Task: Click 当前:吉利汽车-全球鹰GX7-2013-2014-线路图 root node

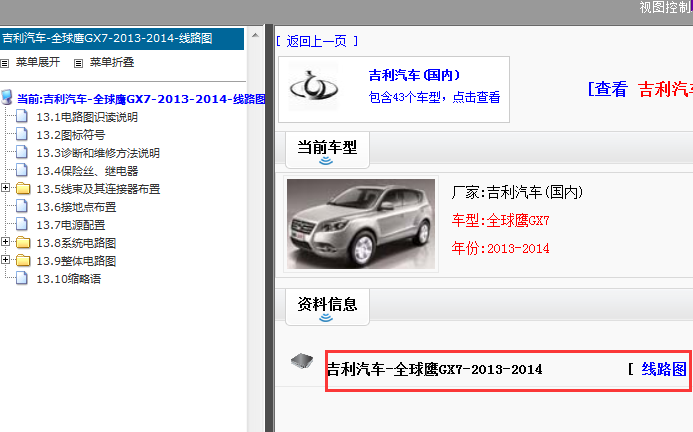Action: click(141, 99)
